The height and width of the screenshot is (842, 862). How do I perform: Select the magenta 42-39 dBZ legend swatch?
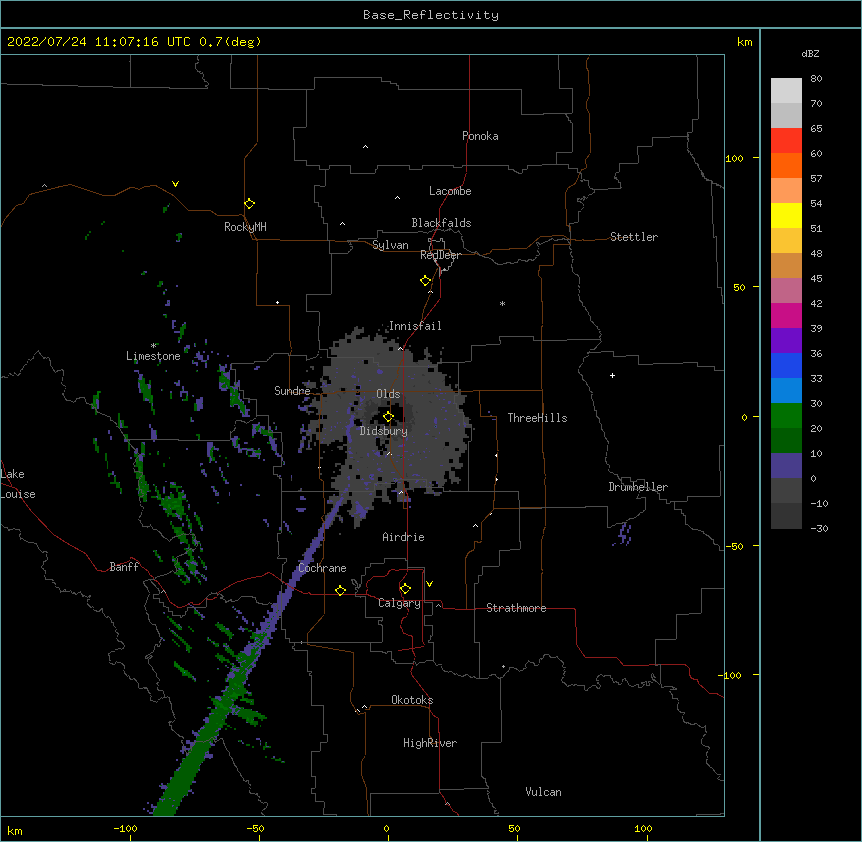(x=786, y=315)
